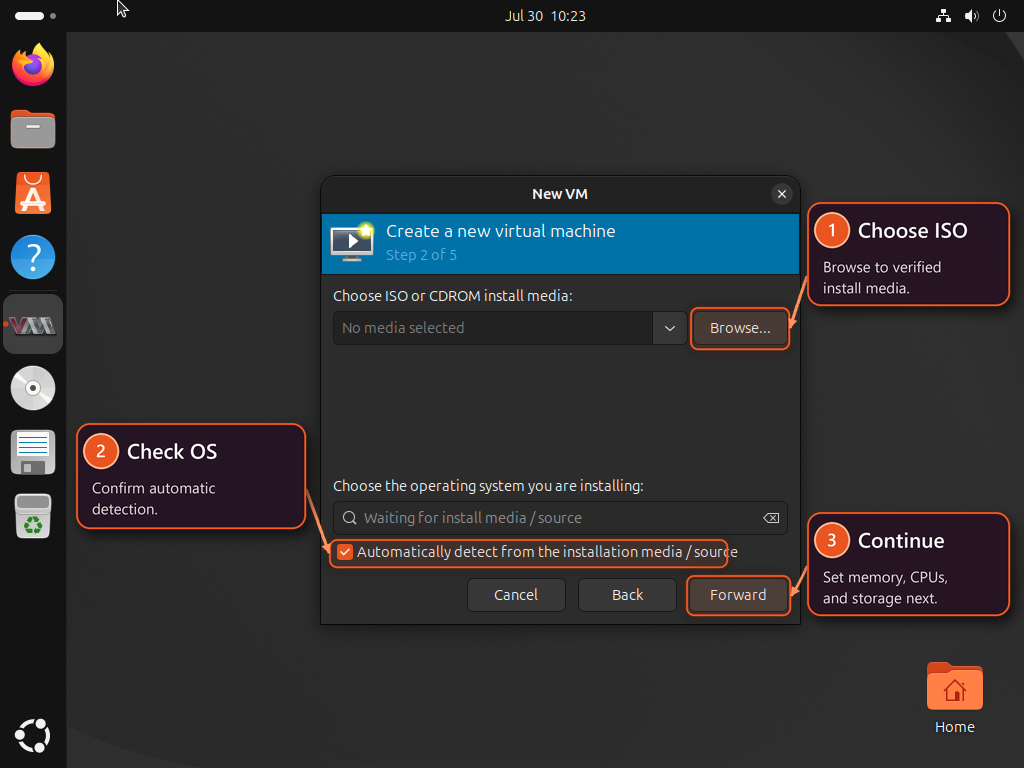
Task: Show applications with Ubuntu logo button
Action: pos(33,736)
